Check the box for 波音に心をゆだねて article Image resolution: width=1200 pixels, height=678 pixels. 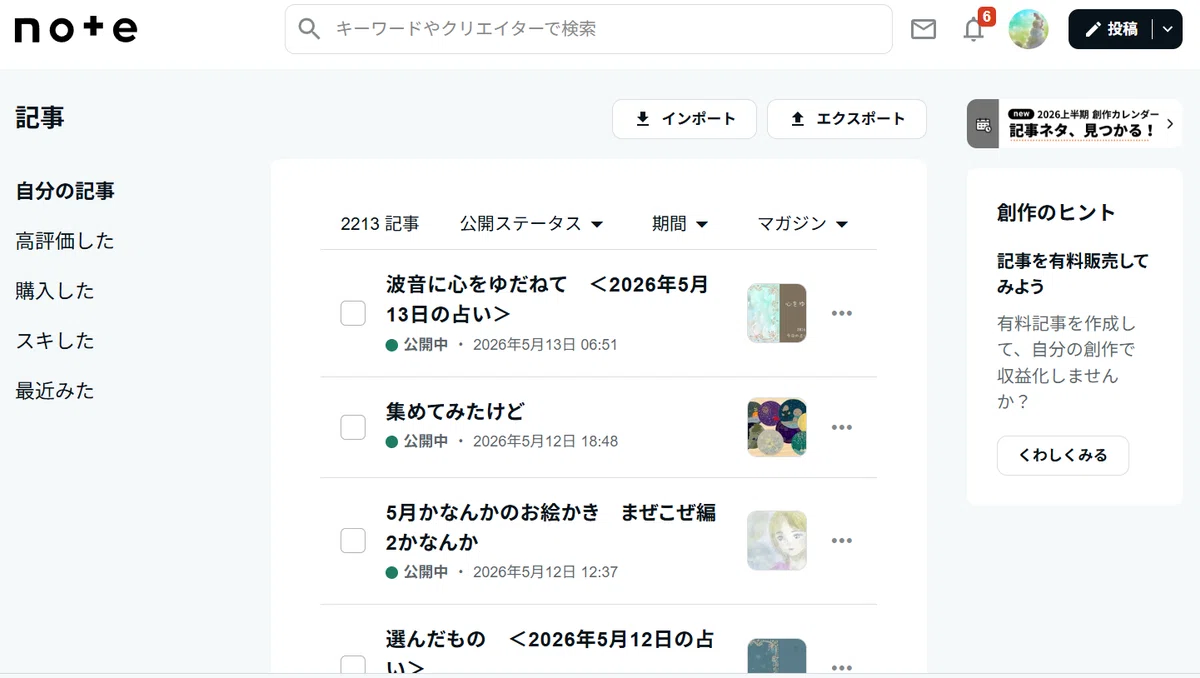353,313
